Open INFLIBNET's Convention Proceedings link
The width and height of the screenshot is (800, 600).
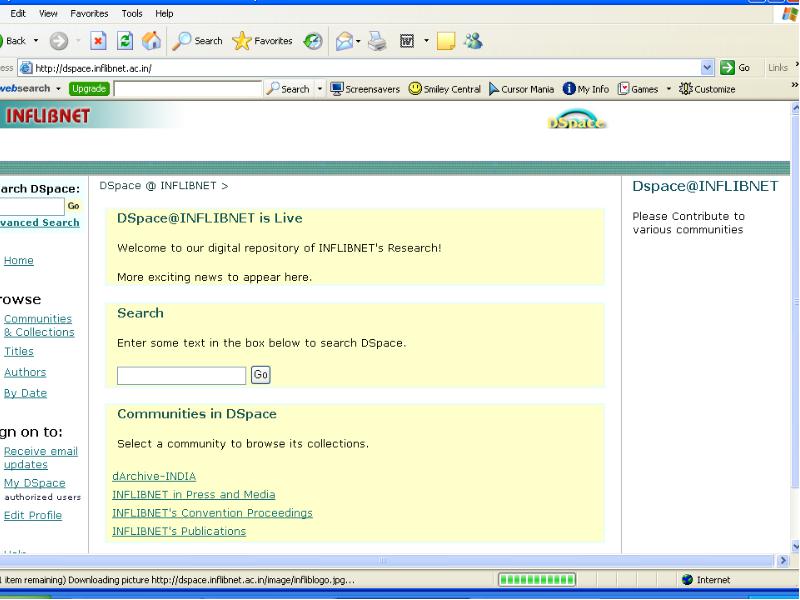[212, 513]
